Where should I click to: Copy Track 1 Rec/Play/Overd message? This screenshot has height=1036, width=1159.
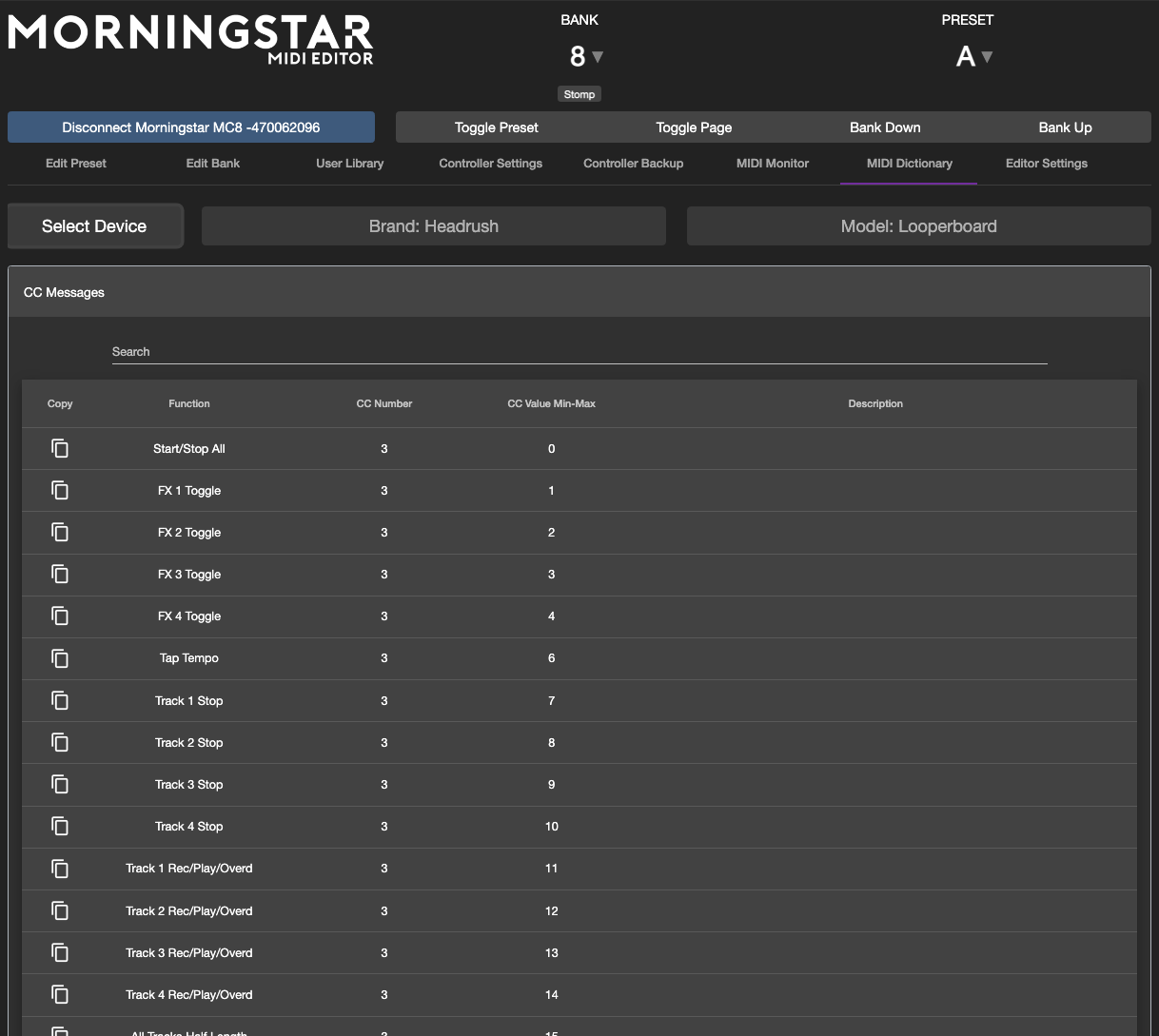coord(60,868)
